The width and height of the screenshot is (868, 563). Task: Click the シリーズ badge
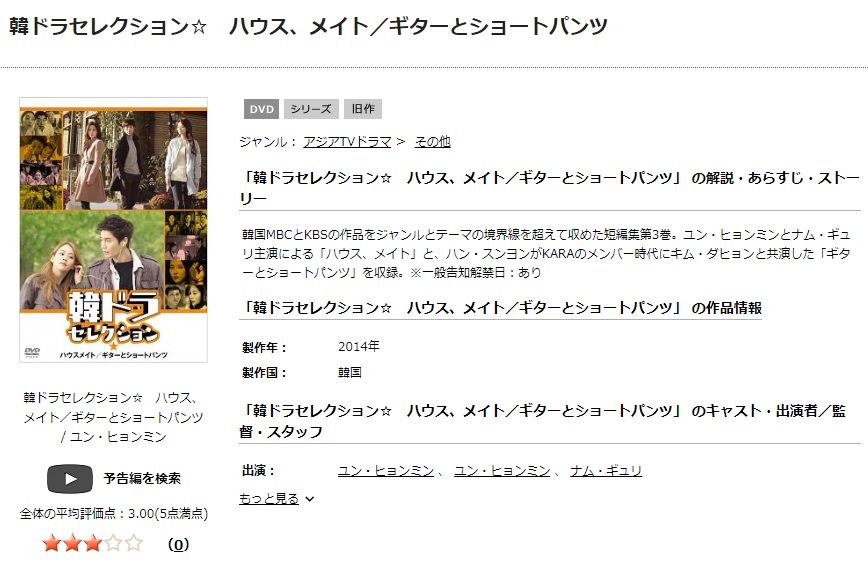click(311, 109)
